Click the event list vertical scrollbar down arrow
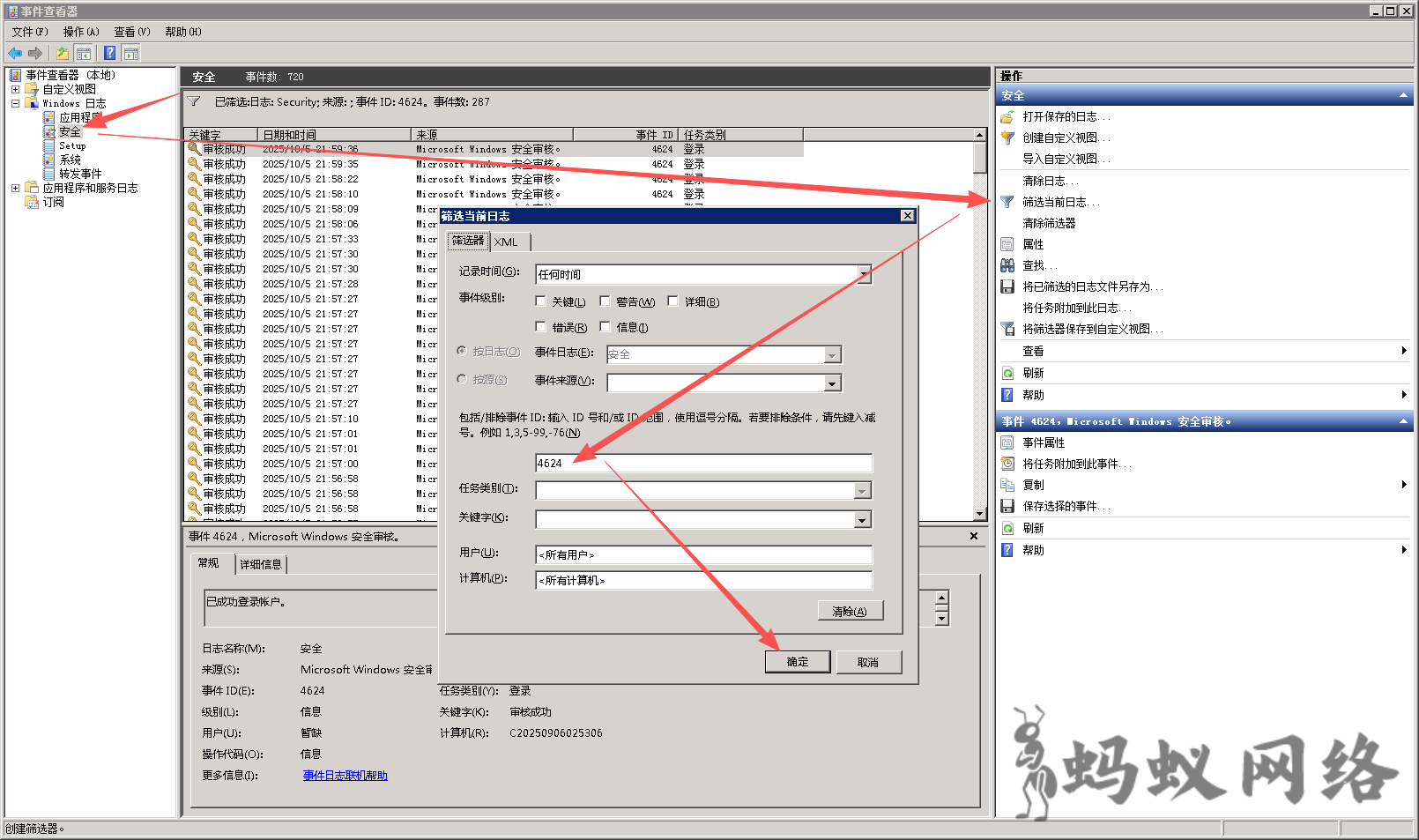The height and width of the screenshot is (840, 1419). [x=980, y=513]
